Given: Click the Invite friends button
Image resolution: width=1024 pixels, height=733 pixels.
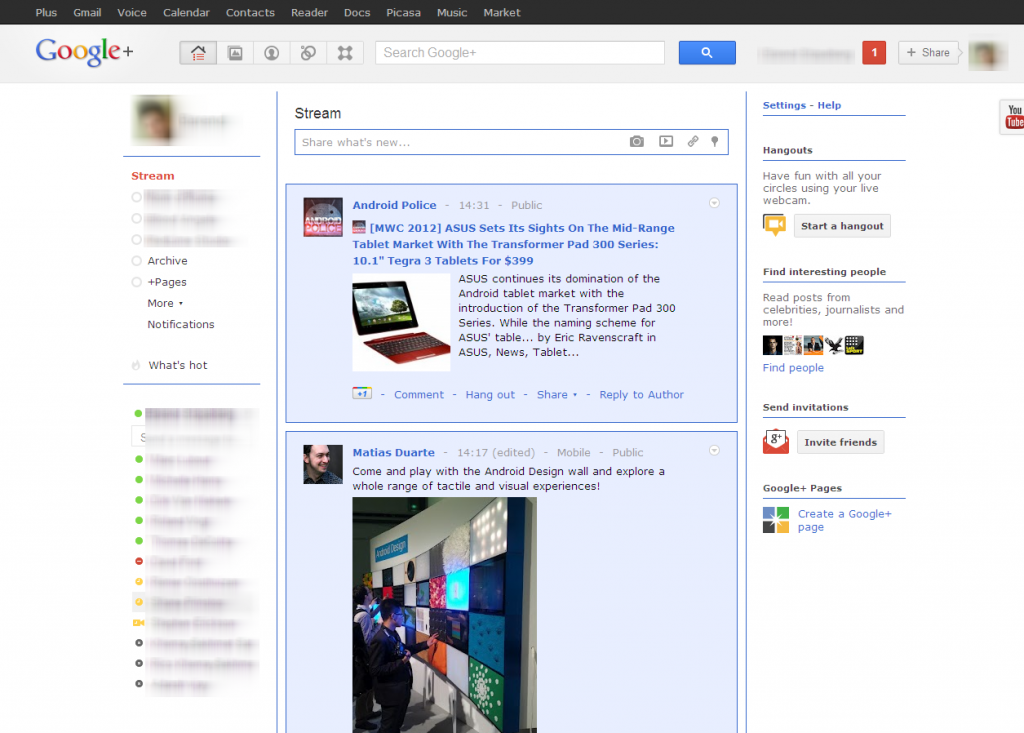Looking at the screenshot, I should click(x=840, y=442).
